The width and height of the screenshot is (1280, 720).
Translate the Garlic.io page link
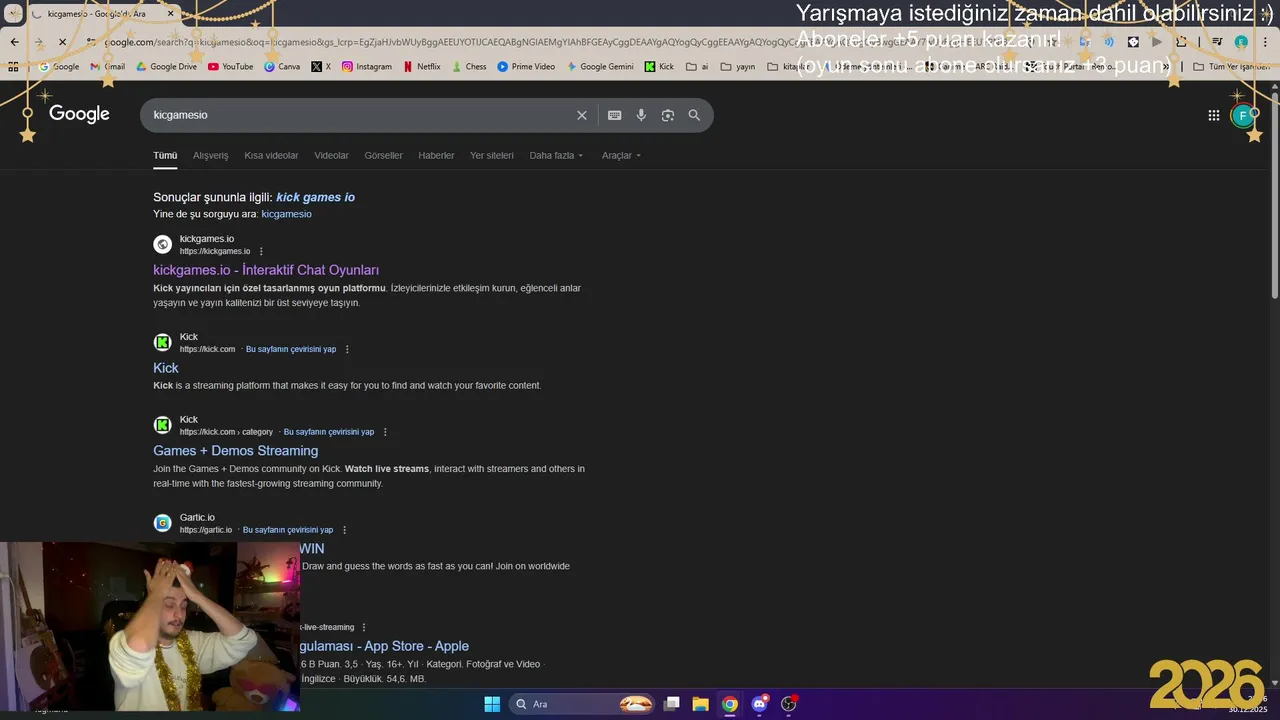coord(288,530)
